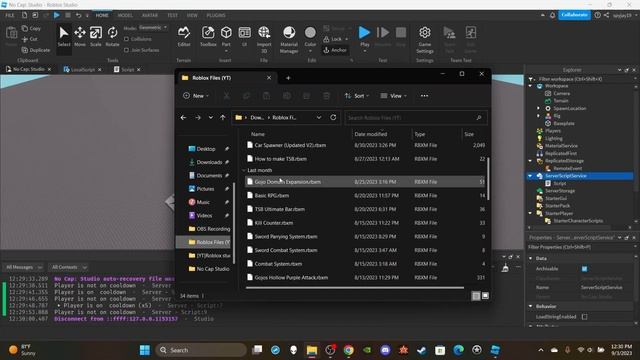
Task: Collapse the ServerScriptService tree node
Action: pos(530,176)
